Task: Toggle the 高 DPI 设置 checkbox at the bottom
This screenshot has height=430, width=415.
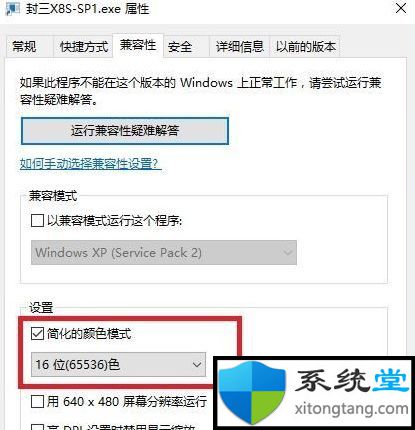Action: click(x=37, y=427)
